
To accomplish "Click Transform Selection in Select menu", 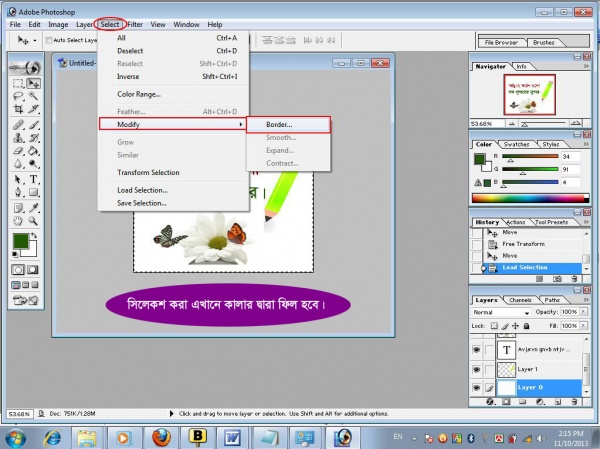I will [x=173, y=173].
